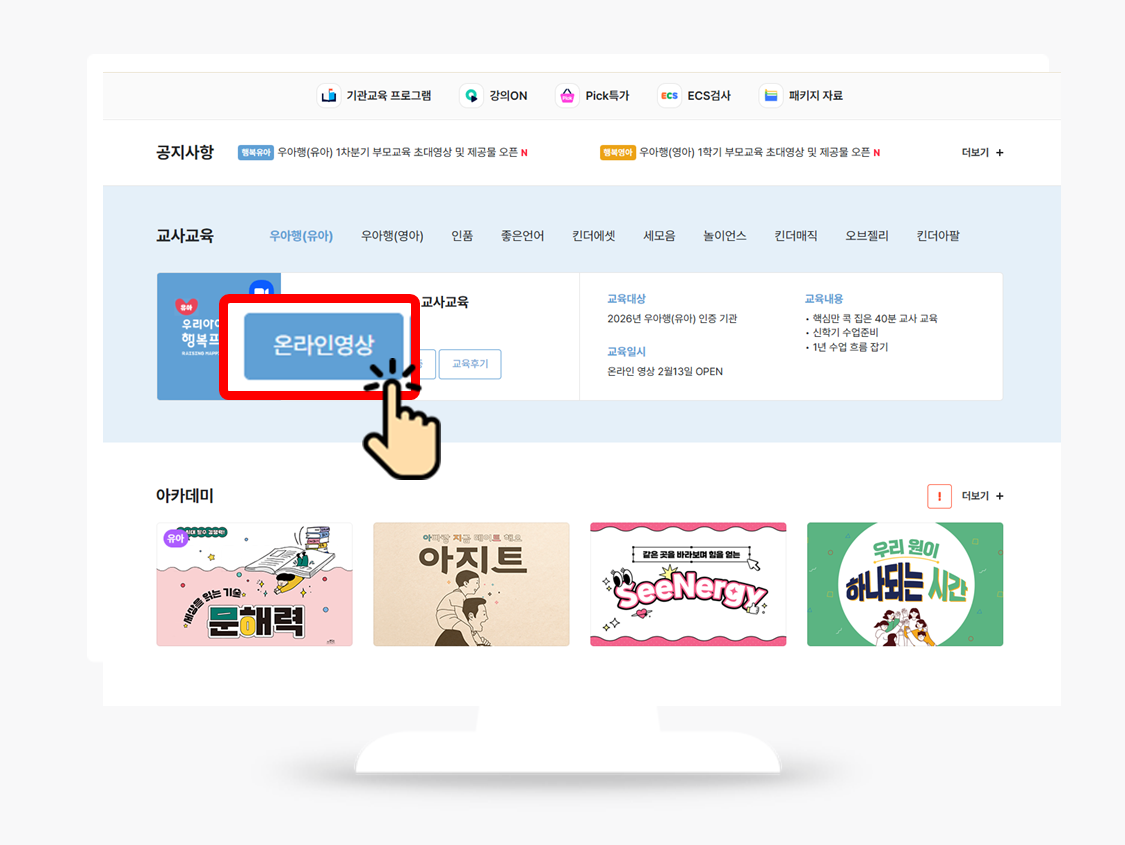Screen dimensions: 1125x845
Task: Expand 공지사항 with the 더보기 plus
Action: pyautogui.click(x=982, y=152)
